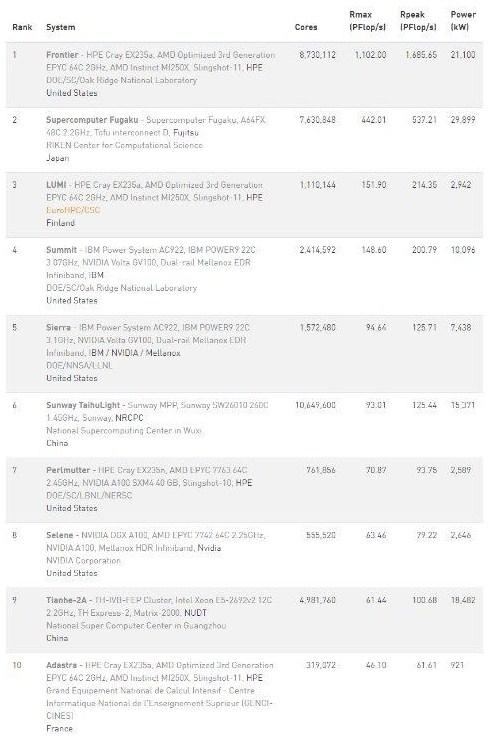Click the Rmax (PFlop/s) column header

click(367, 21)
